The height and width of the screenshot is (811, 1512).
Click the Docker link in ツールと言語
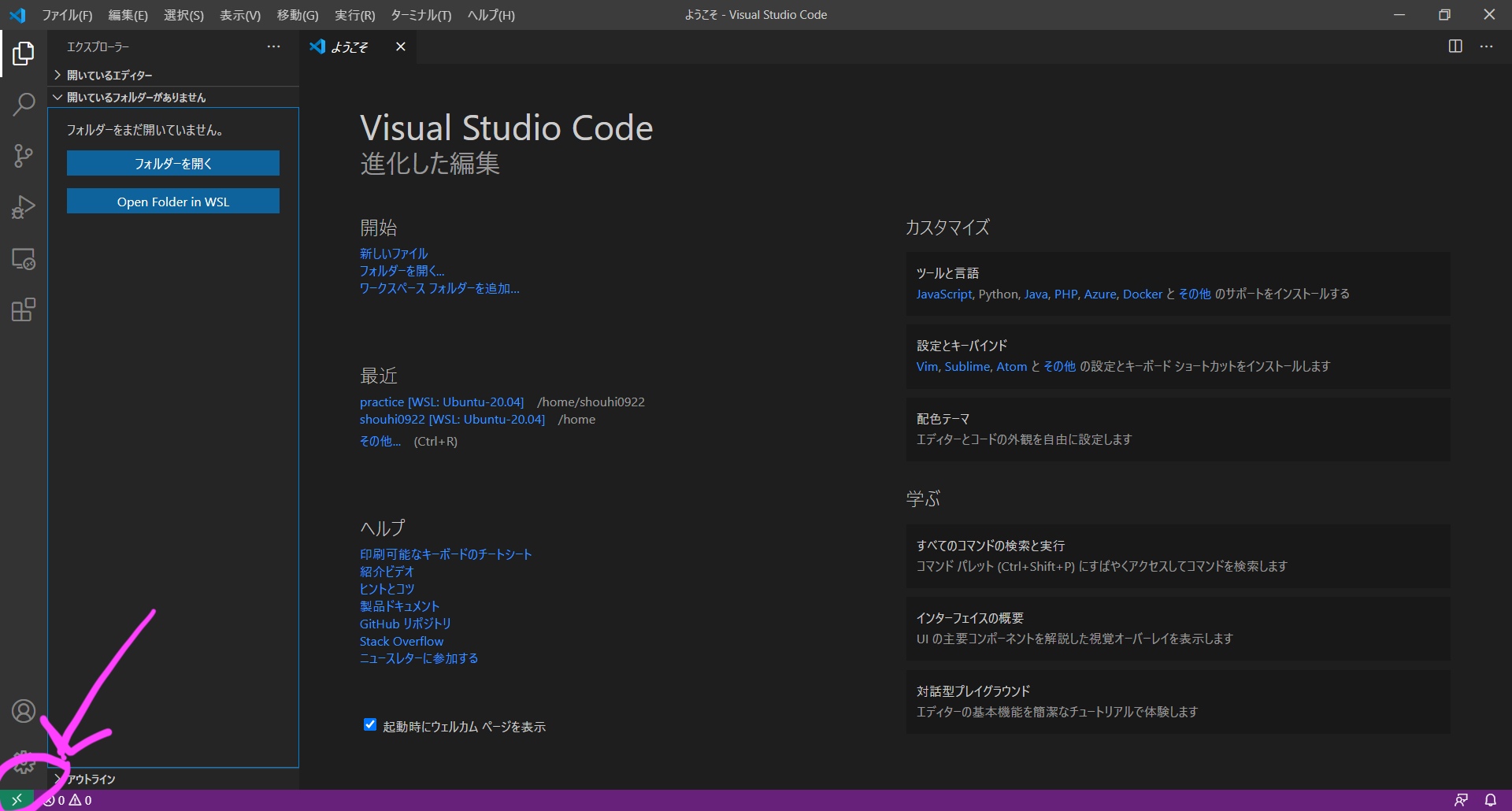(x=1143, y=294)
